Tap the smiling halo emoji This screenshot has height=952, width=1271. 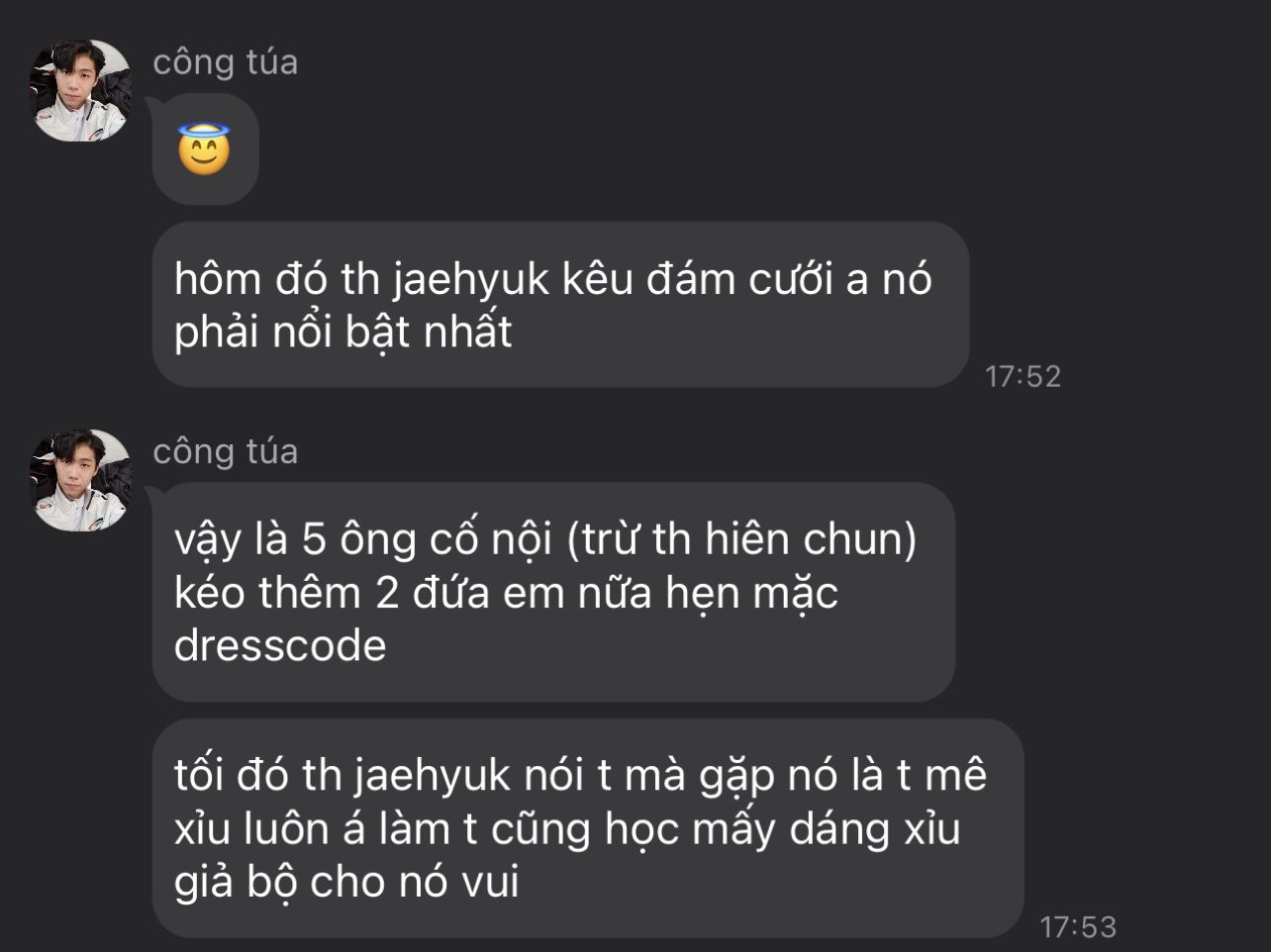point(205,149)
